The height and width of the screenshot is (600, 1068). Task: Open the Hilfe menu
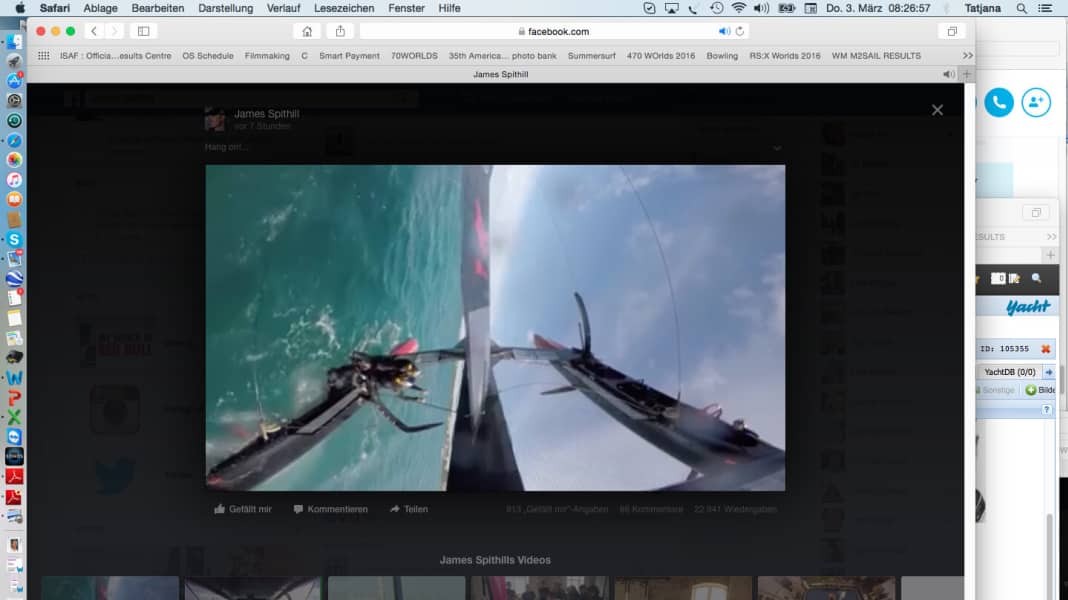pos(450,8)
